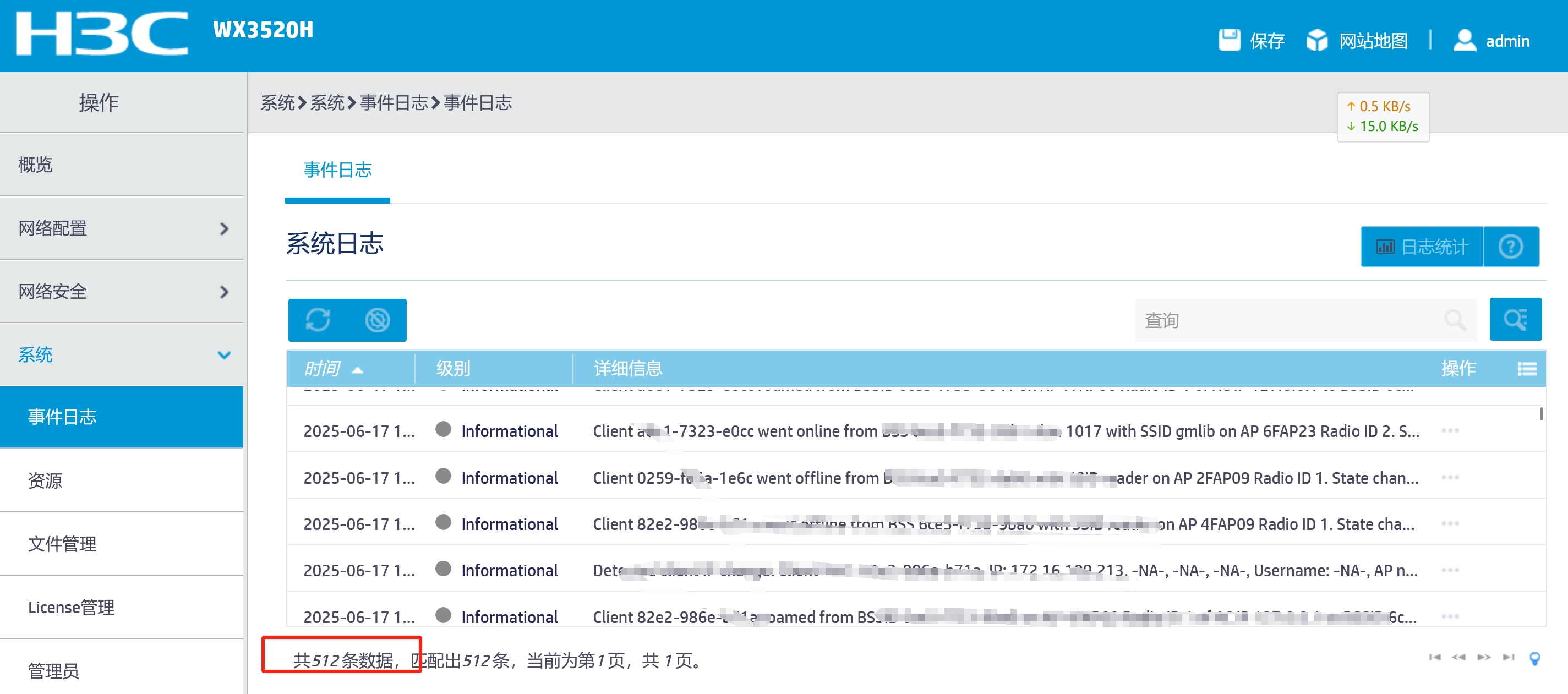Click the save disk icon
1568x694 pixels.
[x=1229, y=40]
